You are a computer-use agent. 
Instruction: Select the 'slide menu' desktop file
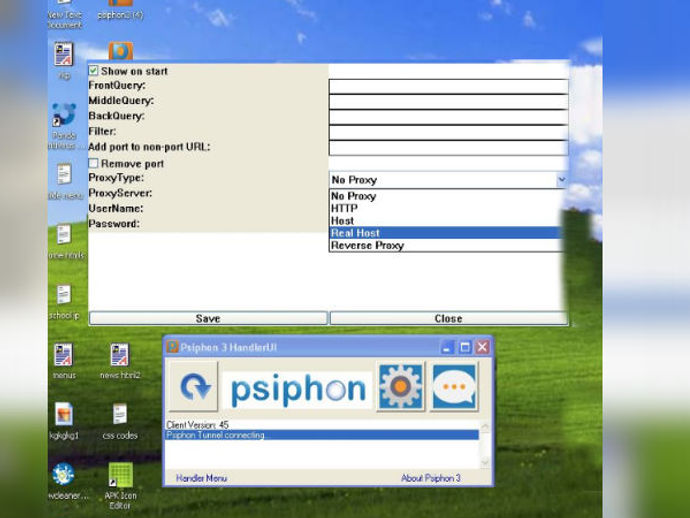click(x=65, y=181)
